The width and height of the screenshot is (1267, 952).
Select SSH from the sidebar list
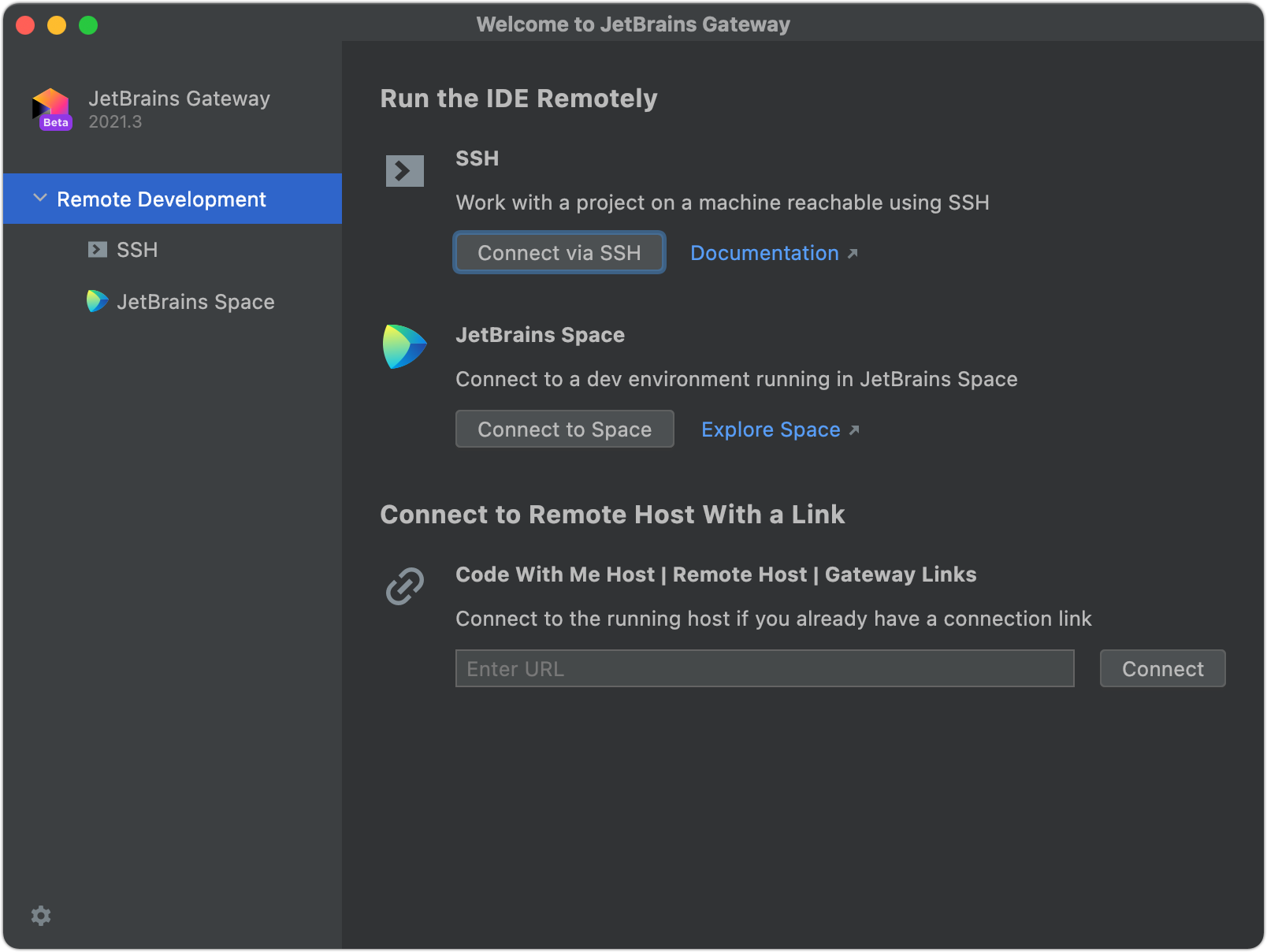[137, 249]
